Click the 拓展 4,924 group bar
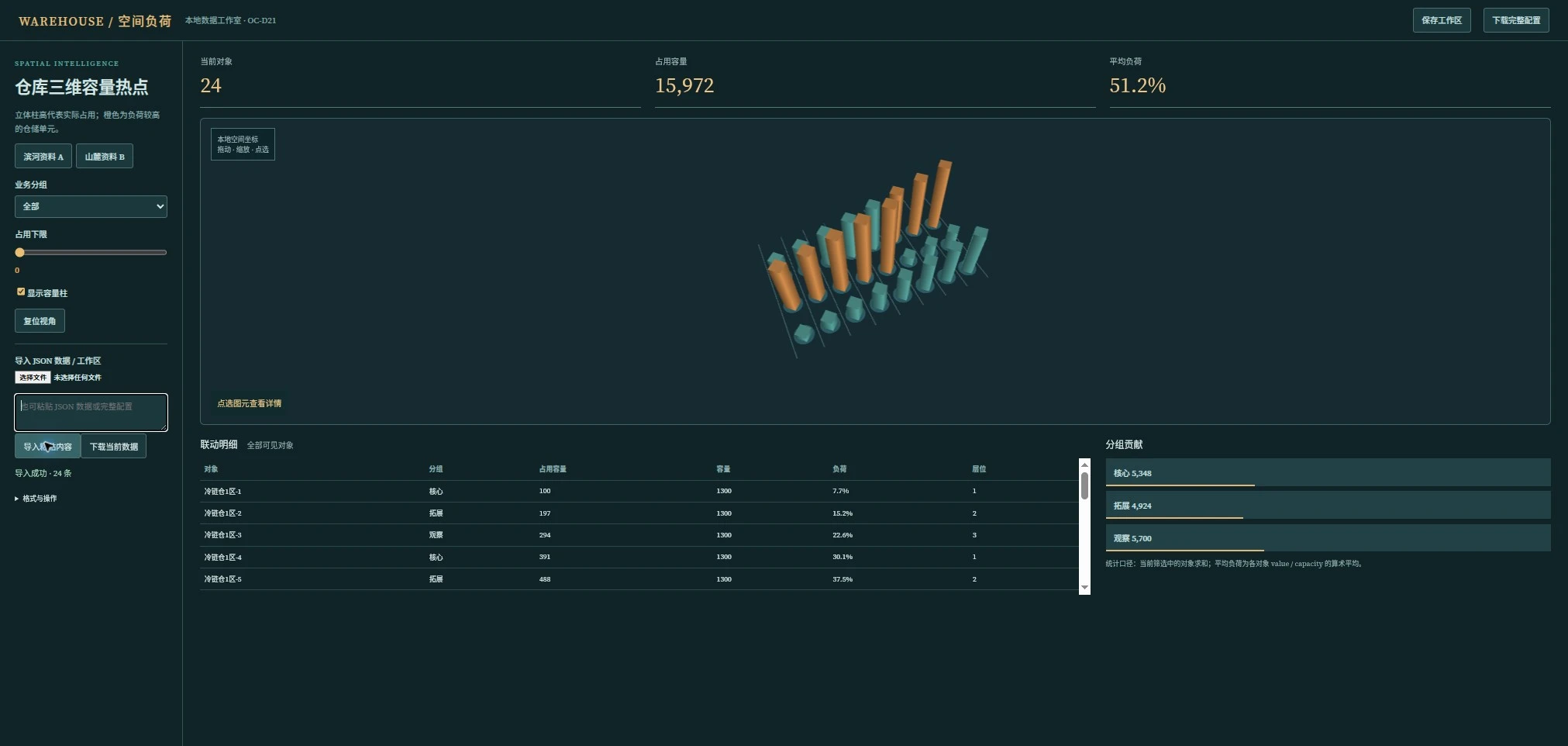This screenshot has width=1568, height=746. pyautogui.click(x=1328, y=505)
